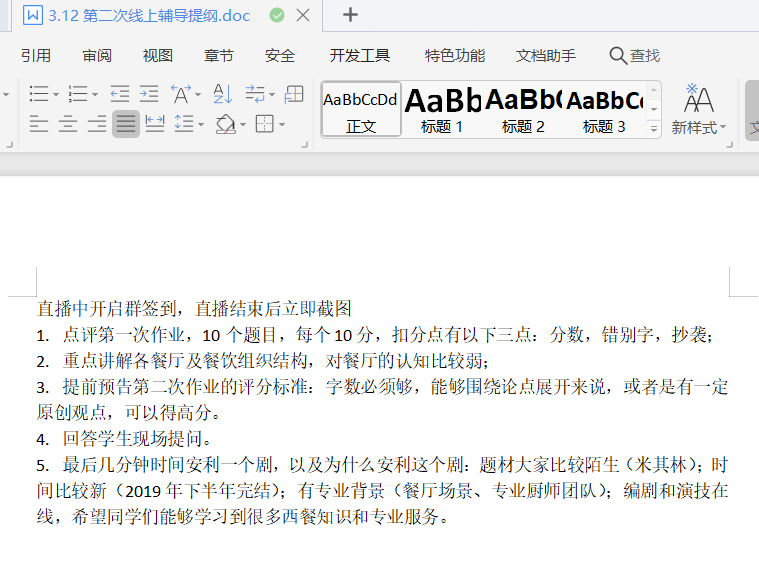Open the 引用 tab
Image resolution: width=759 pixels, height=581 pixels.
click(36, 56)
